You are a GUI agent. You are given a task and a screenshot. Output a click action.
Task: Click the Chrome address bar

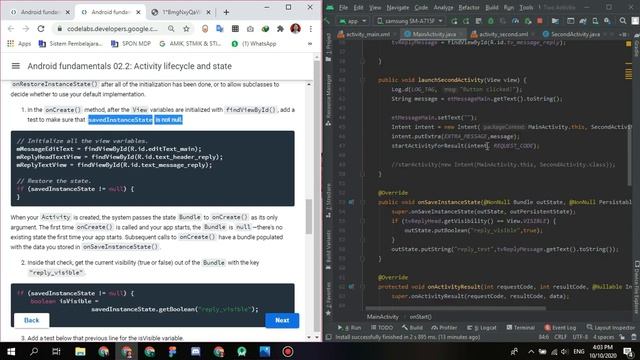pyautogui.click(x=112, y=29)
